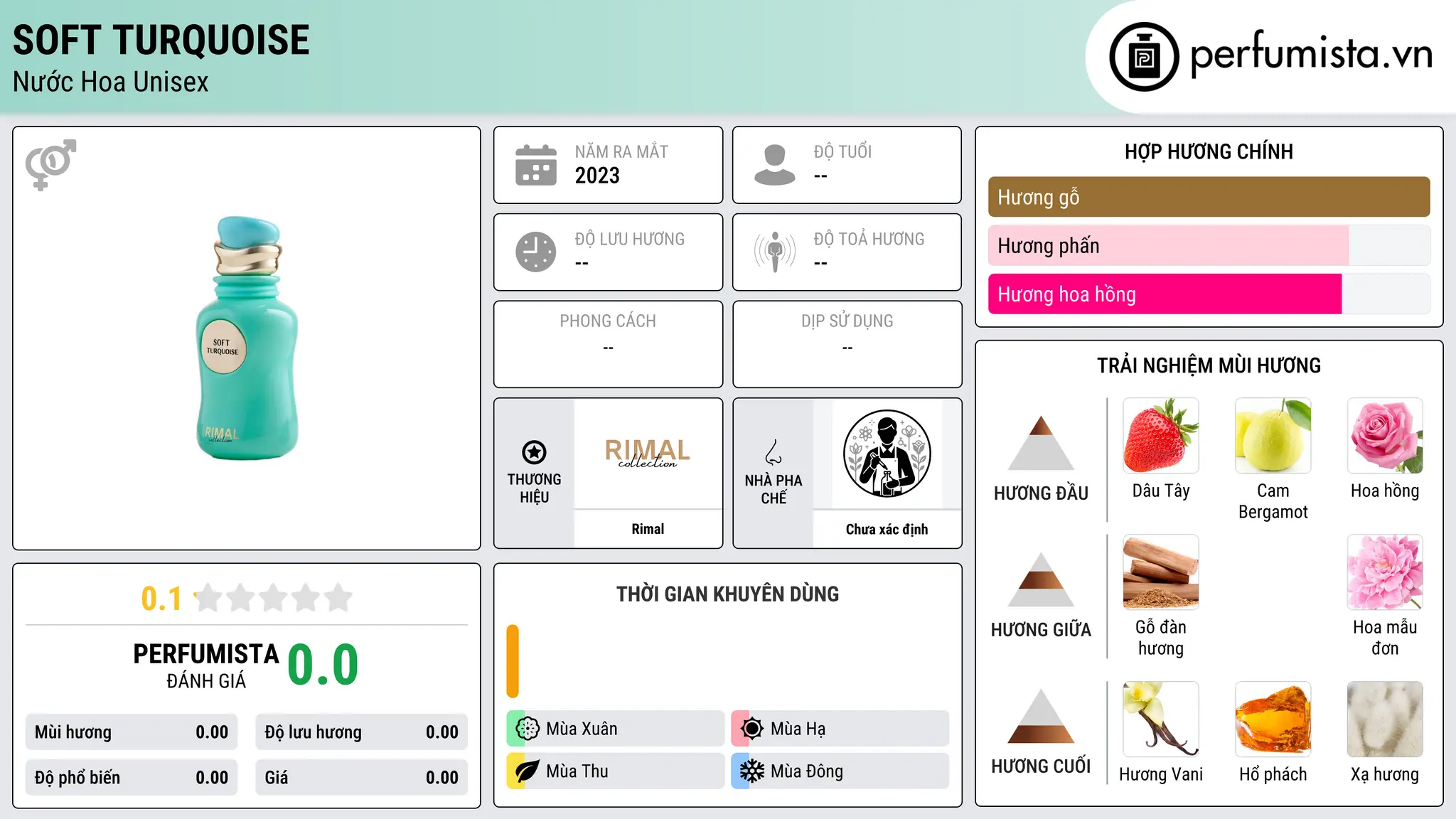This screenshot has width=1456, height=819.
Task: Open the Hoa hồng rose note image
Action: [1385, 436]
